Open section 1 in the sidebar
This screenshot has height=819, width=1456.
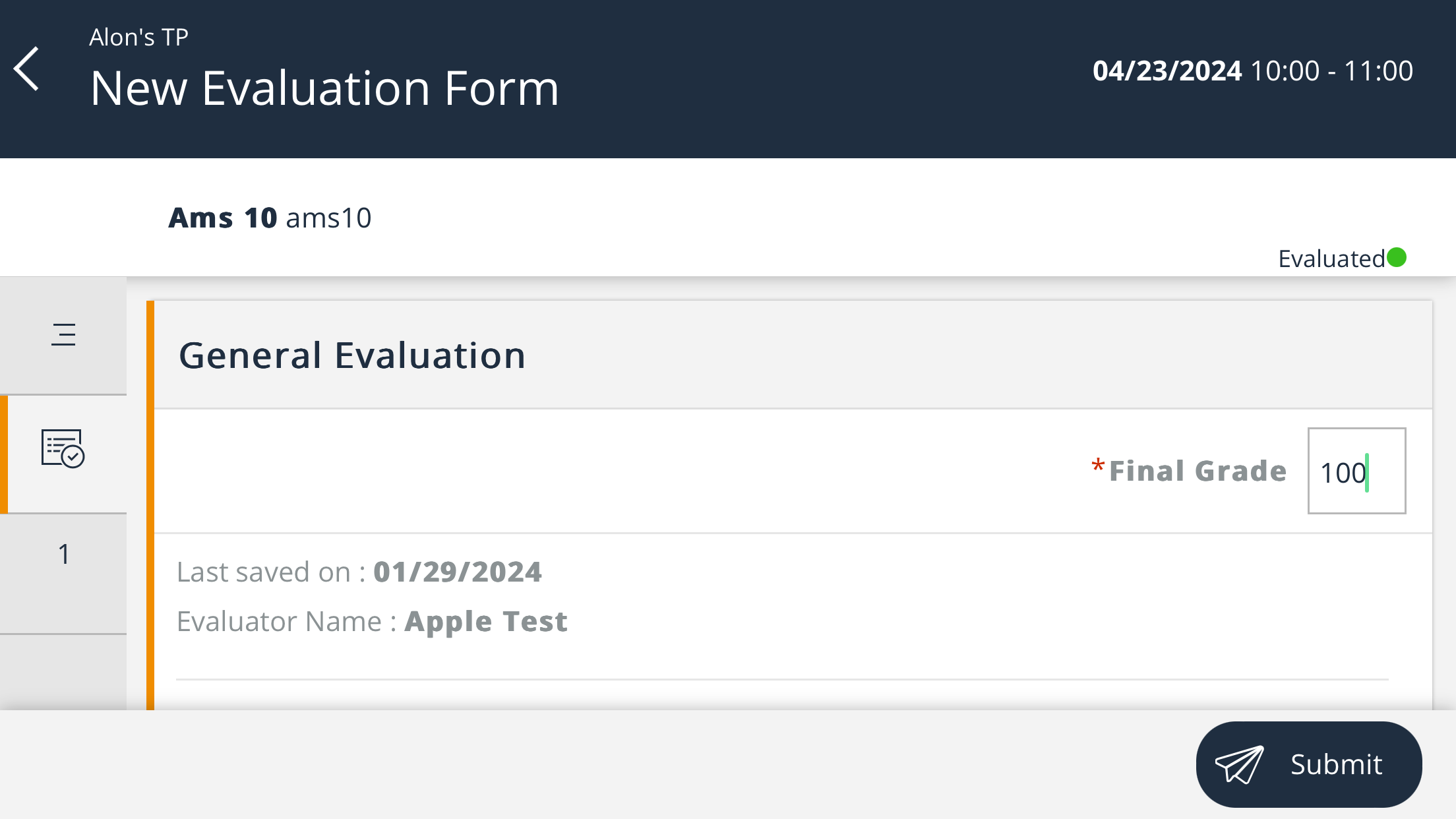tap(64, 554)
